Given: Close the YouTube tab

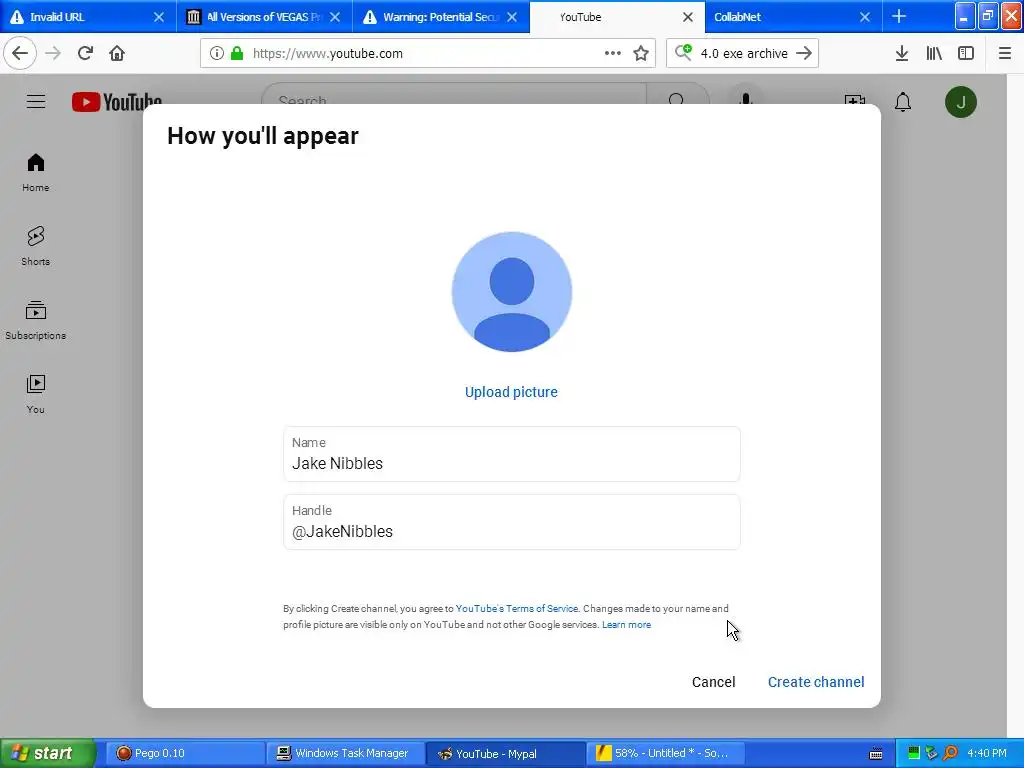Looking at the screenshot, I should tap(688, 17).
